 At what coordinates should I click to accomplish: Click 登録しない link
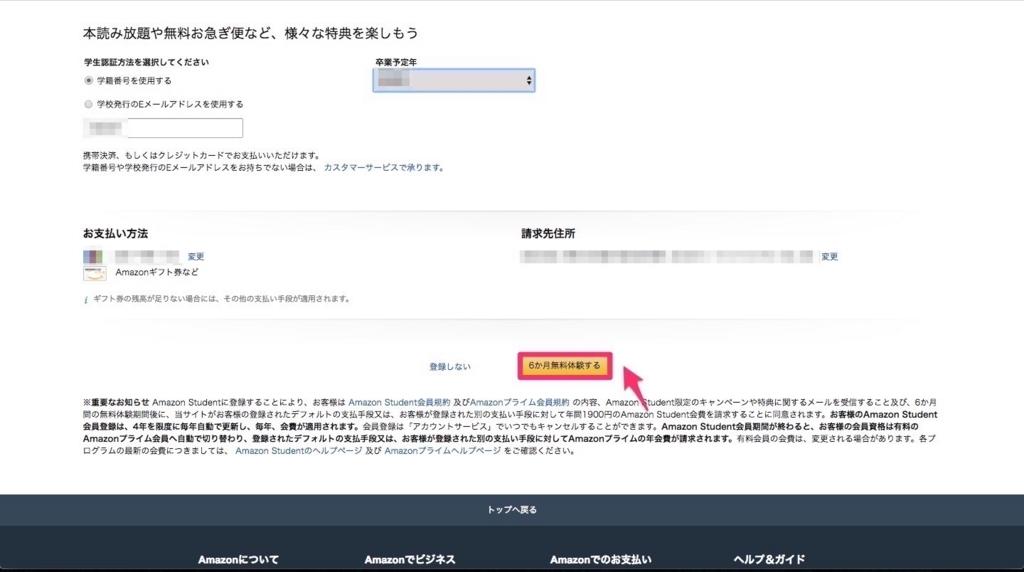[449, 366]
